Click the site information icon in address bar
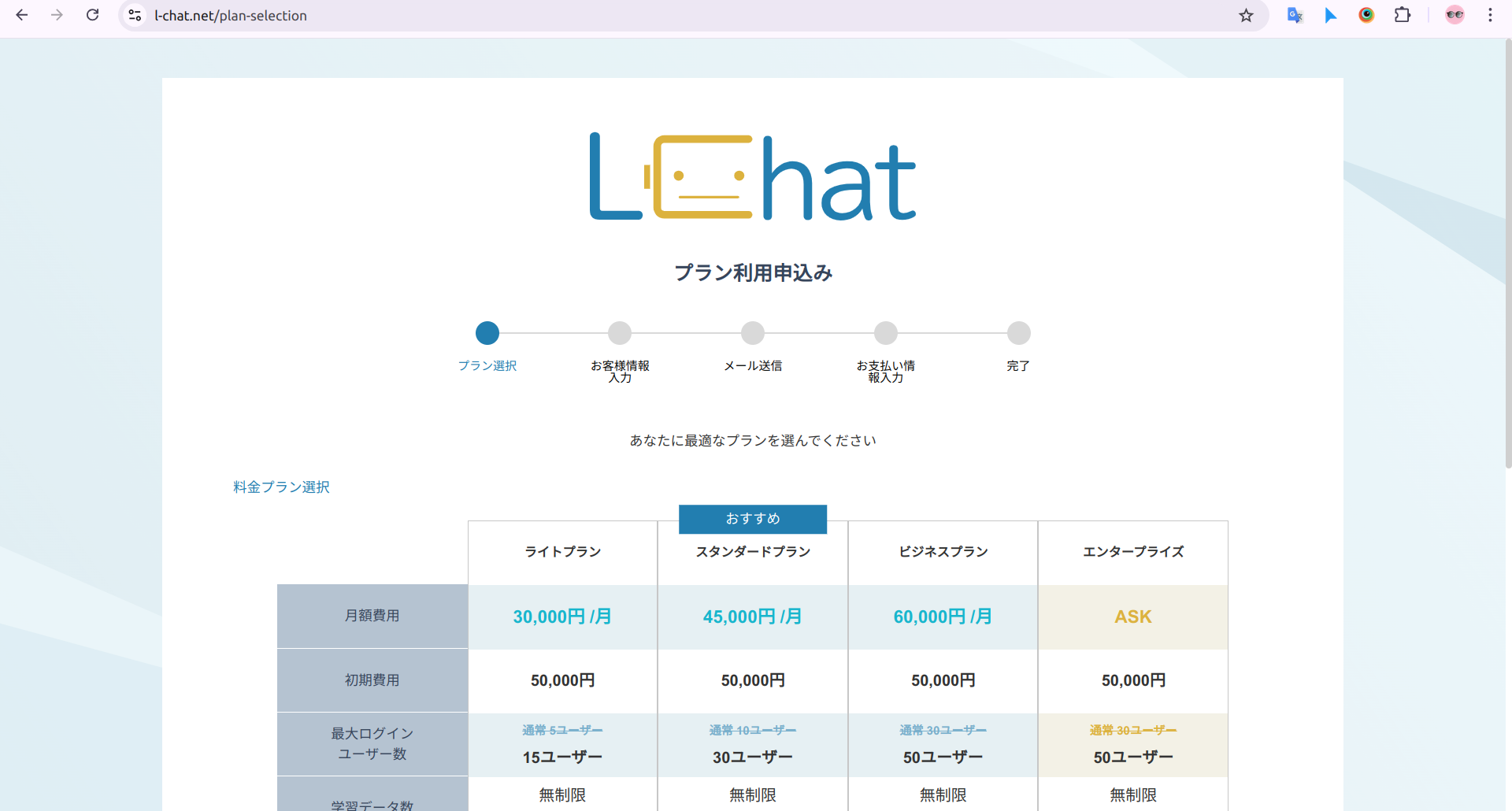Screen dimensions: 1512x811 tap(134, 15)
